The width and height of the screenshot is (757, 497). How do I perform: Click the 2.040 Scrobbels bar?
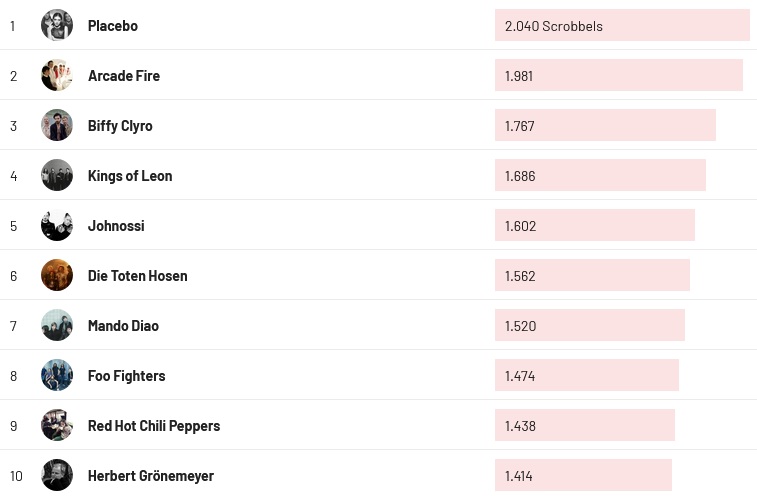coord(621,26)
